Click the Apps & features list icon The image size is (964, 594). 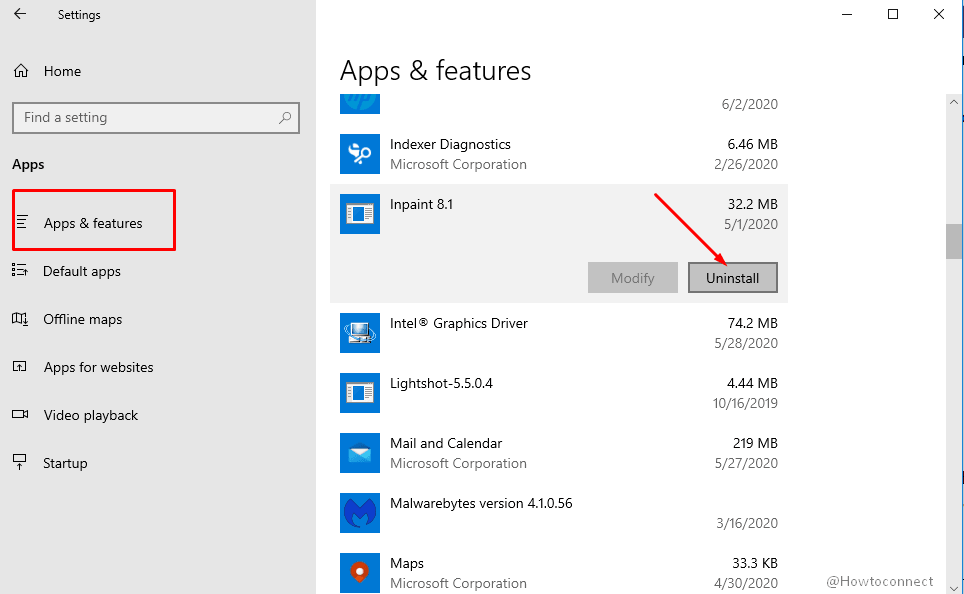pyautogui.click(x=22, y=222)
